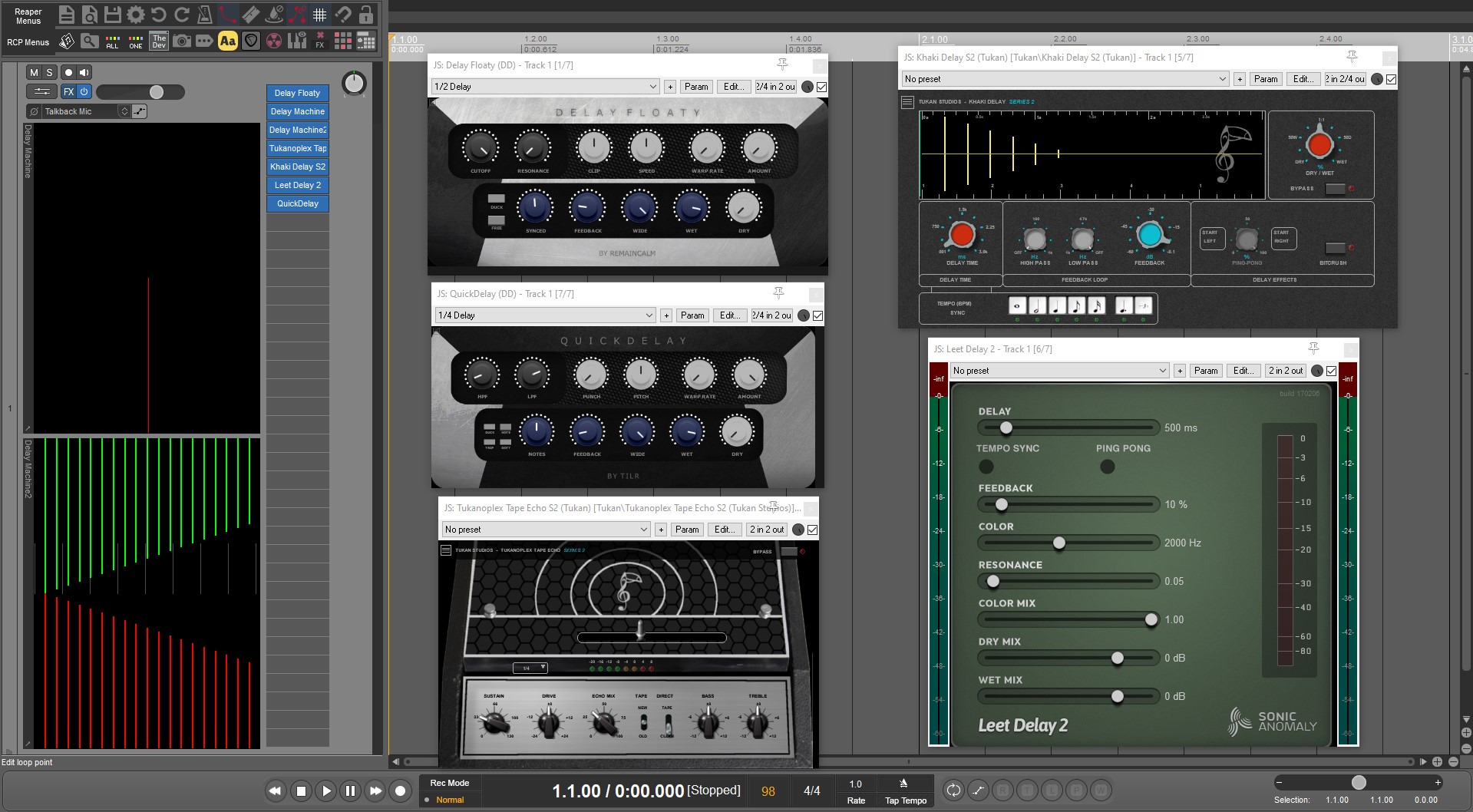The width and height of the screenshot is (1473, 812).
Task: Open RCP Menus
Action: coord(28,42)
